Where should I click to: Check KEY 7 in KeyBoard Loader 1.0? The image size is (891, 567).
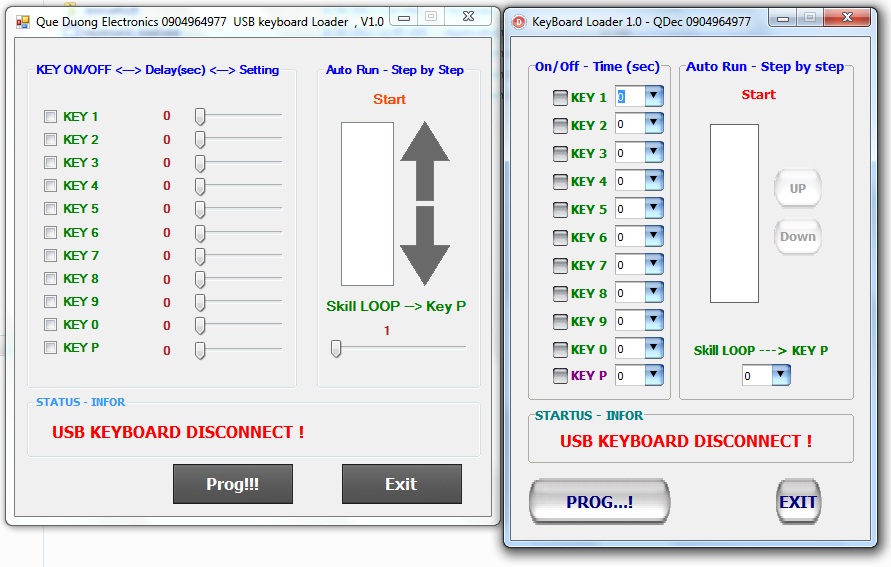tap(560, 265)
